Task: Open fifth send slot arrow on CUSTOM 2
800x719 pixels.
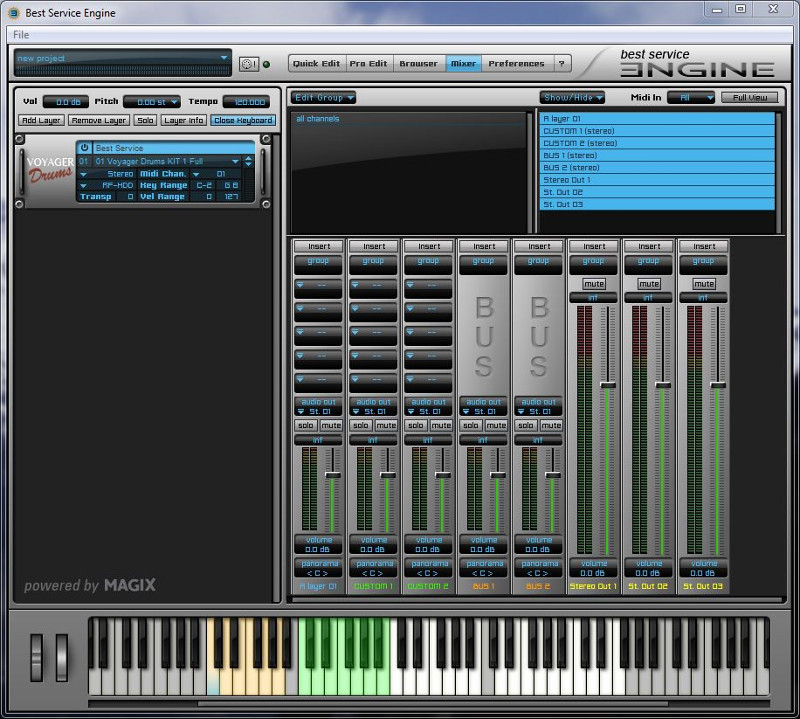Action: coord(410,379)
